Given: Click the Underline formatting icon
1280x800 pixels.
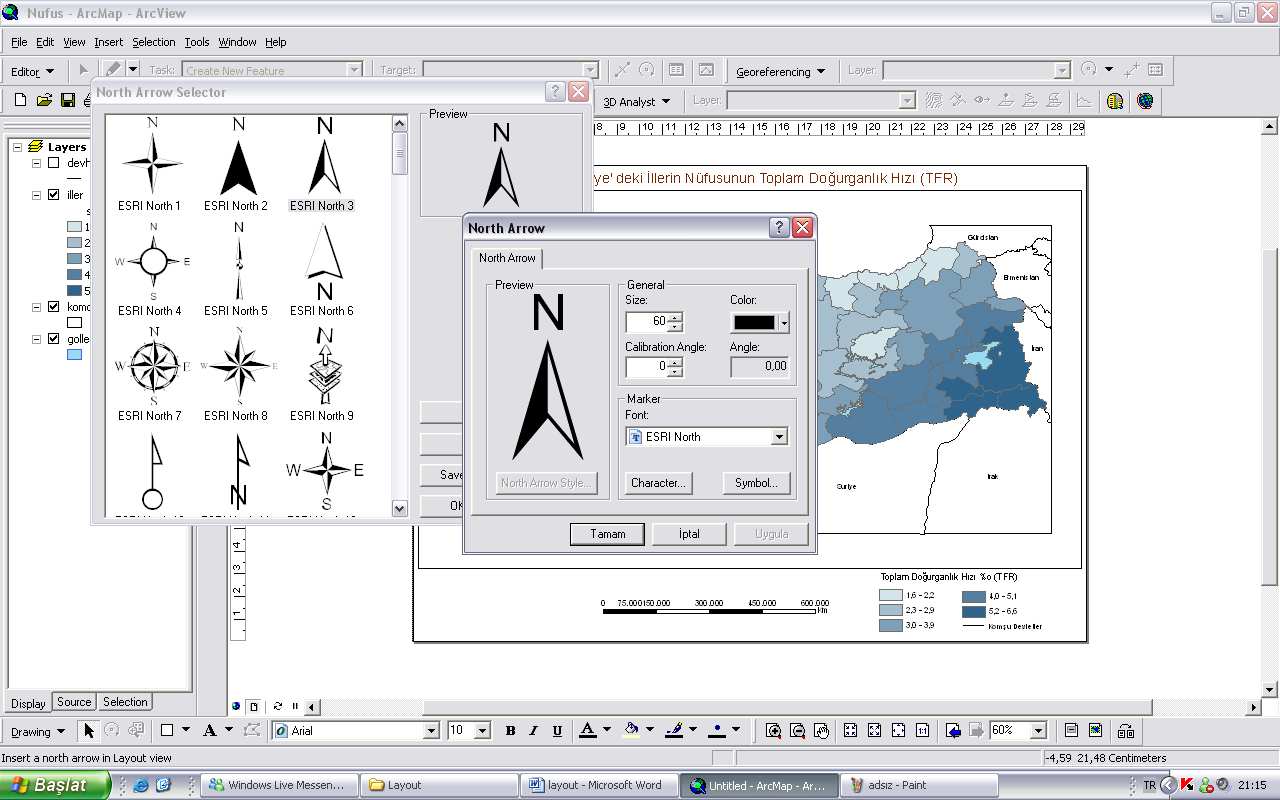Looking at the screenshot, I should pyautogui.click(x=557, y=731).
